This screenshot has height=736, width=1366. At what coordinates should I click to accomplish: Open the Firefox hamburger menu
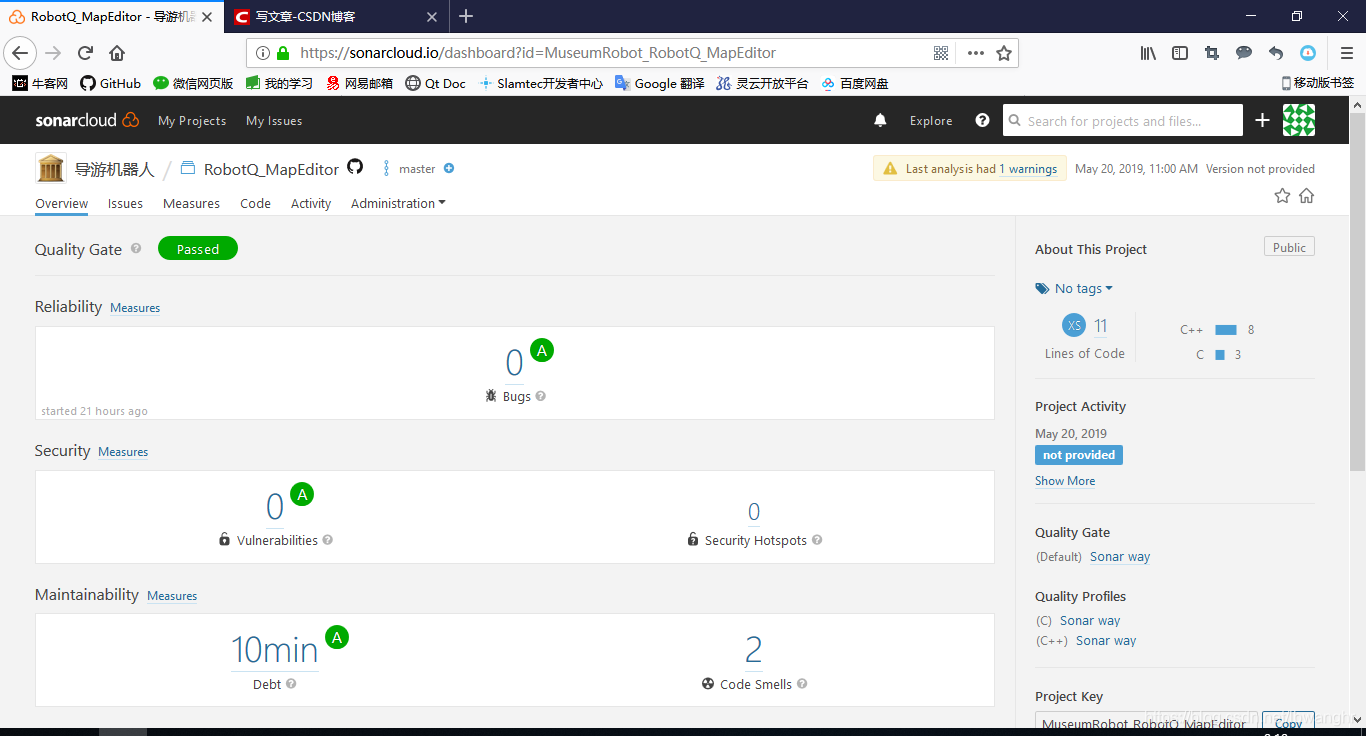(x=1346, y=53)
